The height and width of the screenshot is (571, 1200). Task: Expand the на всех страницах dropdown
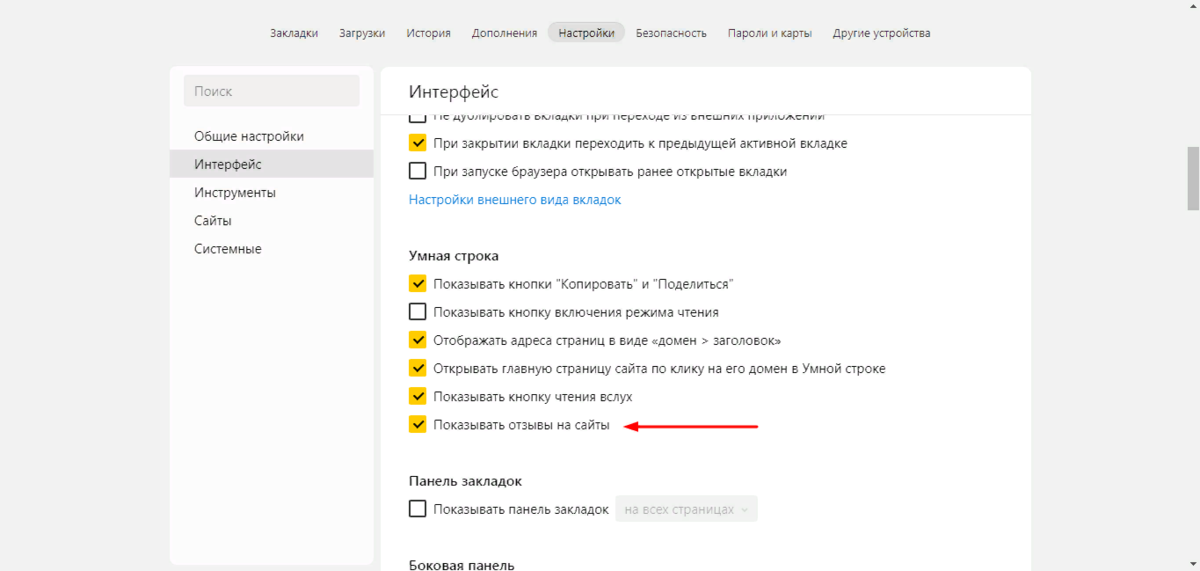pyautogui.click(x=686, y=509)
